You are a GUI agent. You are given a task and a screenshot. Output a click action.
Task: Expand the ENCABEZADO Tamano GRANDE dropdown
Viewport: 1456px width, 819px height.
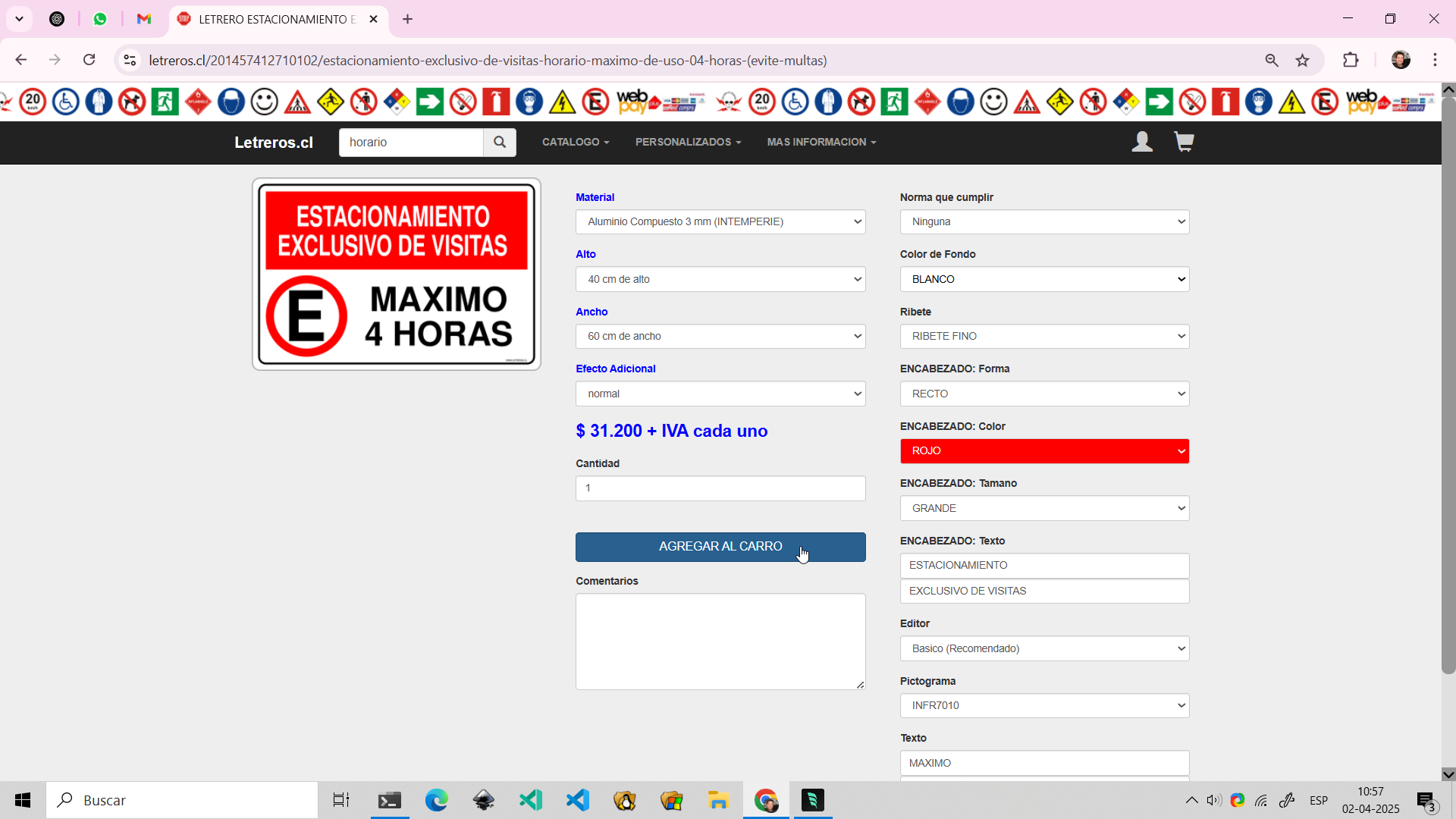pyautogui.click(x=1044, y=508)
